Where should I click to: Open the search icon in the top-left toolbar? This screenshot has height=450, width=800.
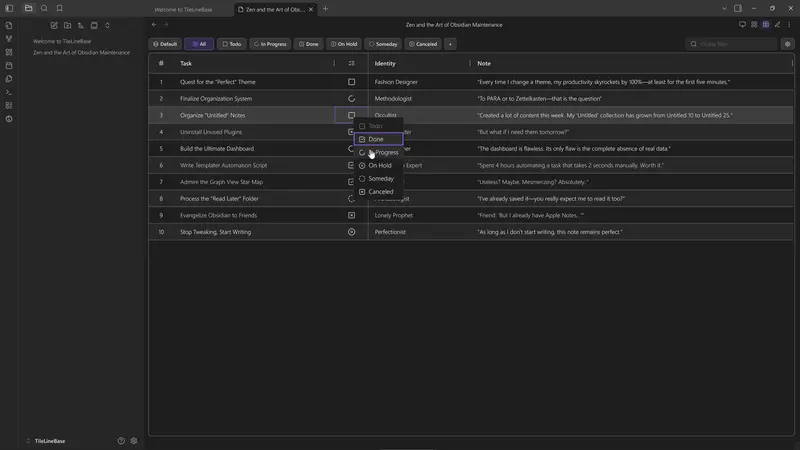pyautogui.click(x=44, y=8)
